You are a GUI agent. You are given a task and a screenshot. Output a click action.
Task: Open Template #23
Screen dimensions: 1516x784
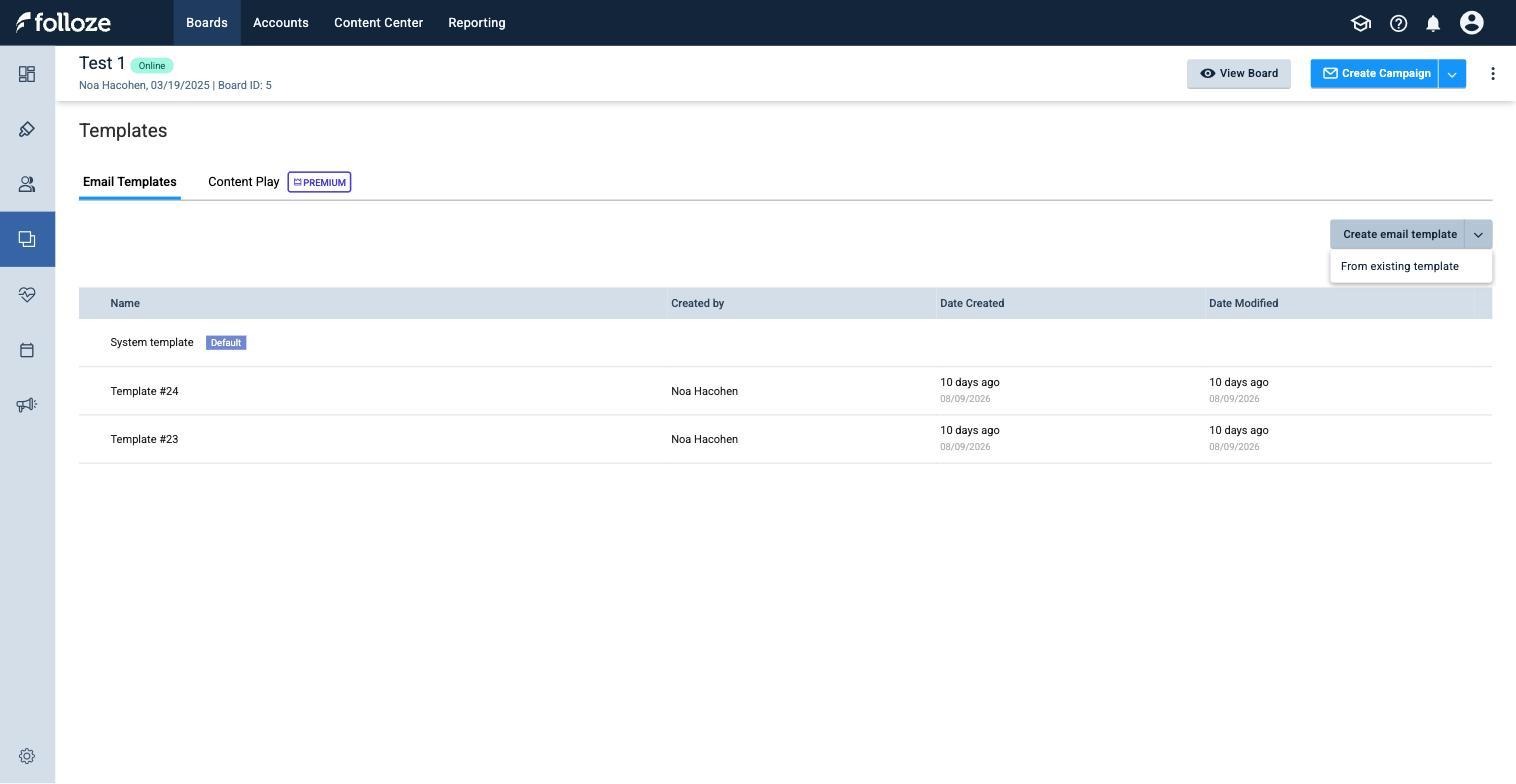point(144,439)
